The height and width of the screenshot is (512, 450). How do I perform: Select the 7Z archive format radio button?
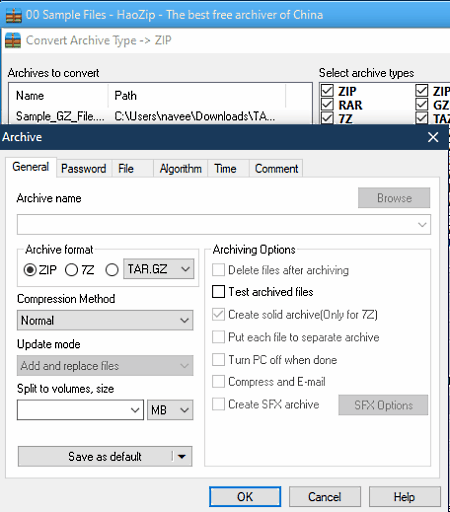pyautogui.click(x=71, y=270)
